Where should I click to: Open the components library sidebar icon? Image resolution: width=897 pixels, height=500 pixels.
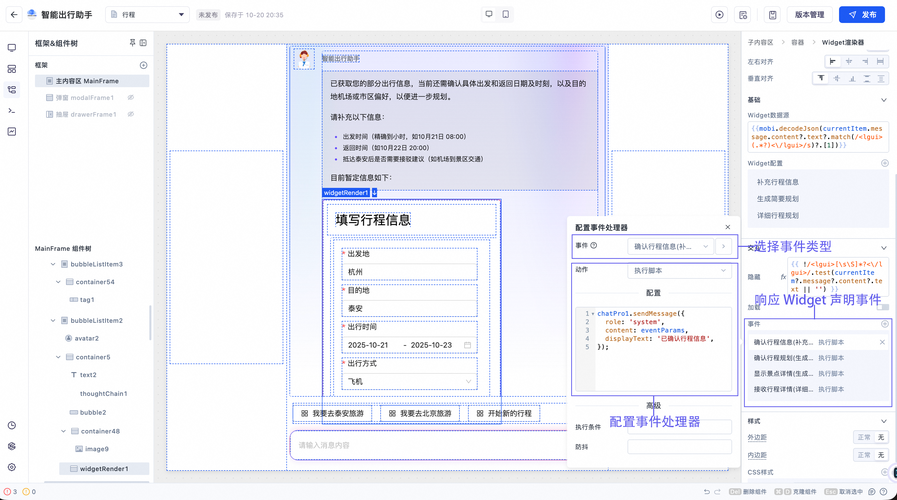click(x=12, y=69)
